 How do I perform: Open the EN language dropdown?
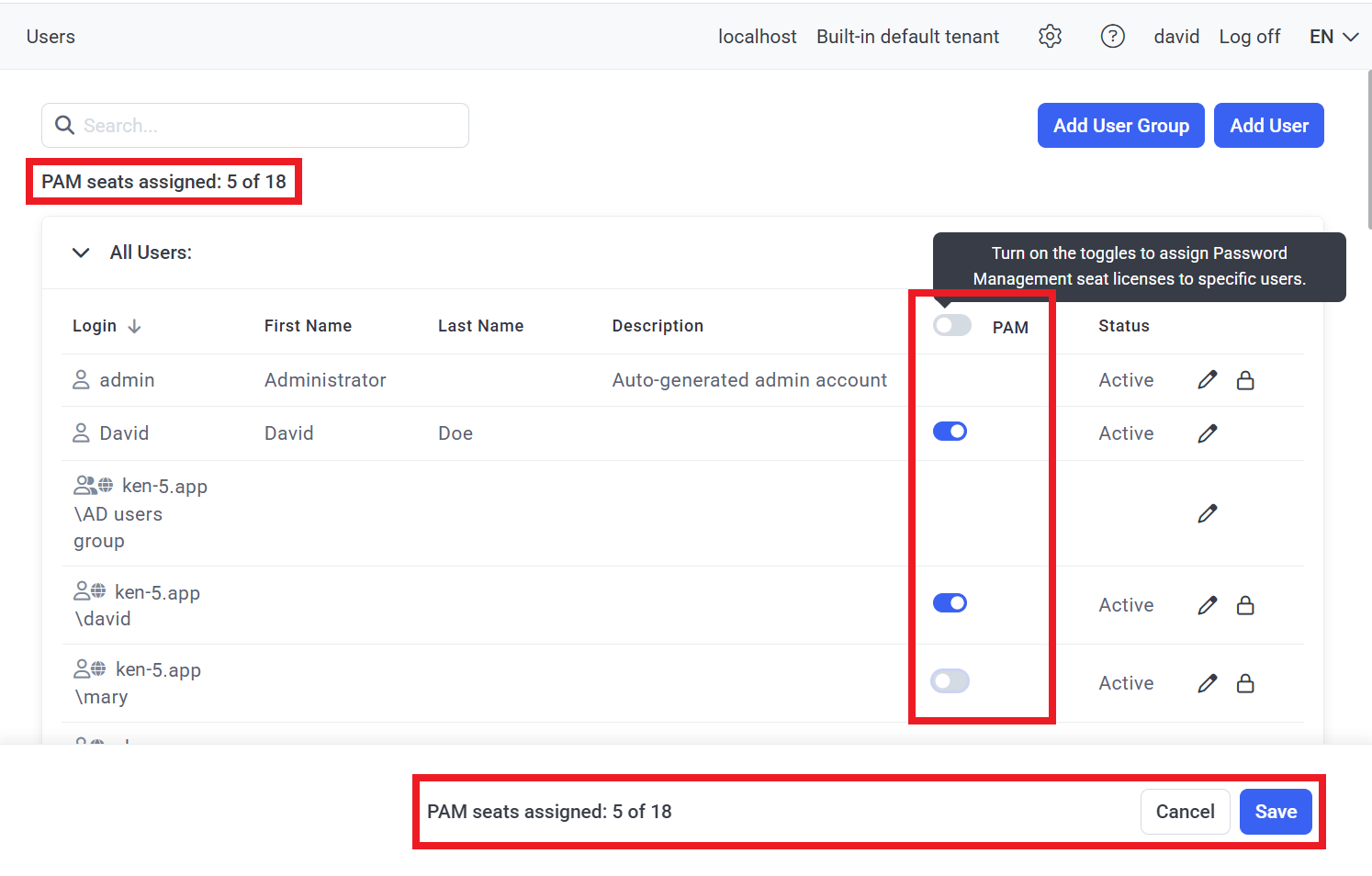(x=1333, y=37)
